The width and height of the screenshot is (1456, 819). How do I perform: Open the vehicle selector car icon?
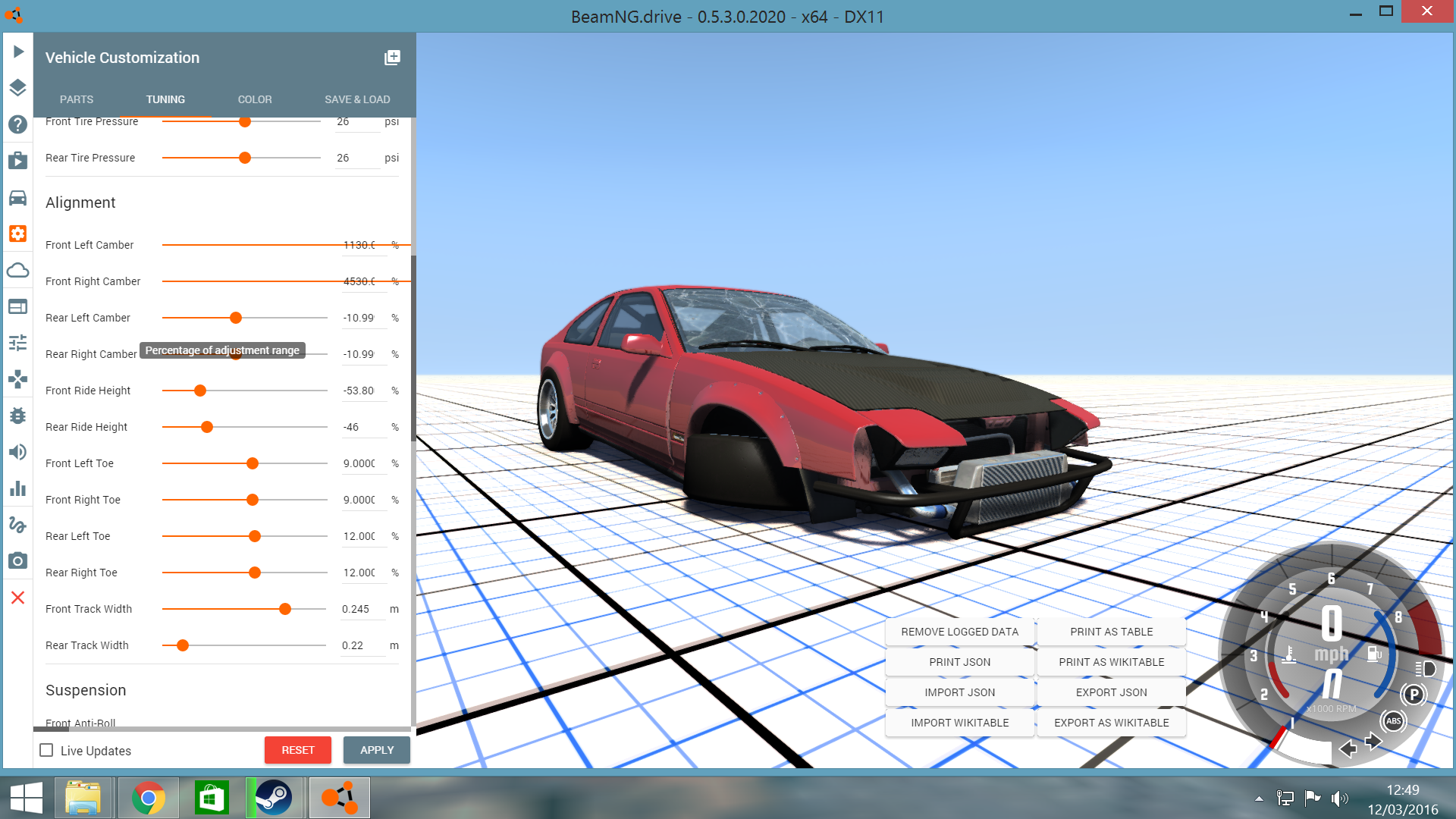(18, 197)
